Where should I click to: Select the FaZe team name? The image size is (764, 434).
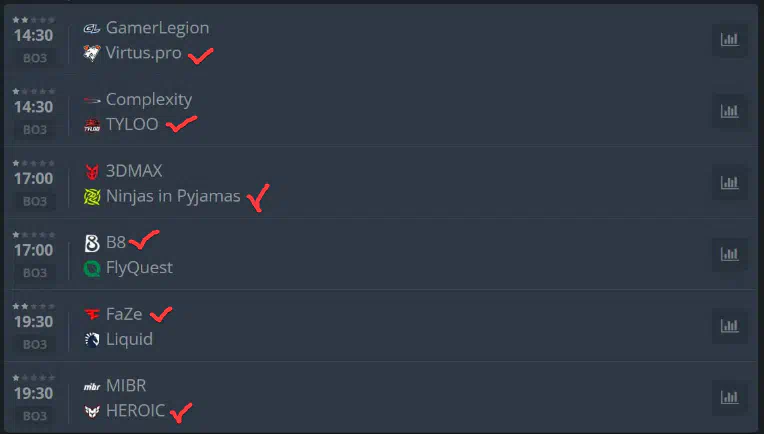pyautogui.click(x=124, y=314)
